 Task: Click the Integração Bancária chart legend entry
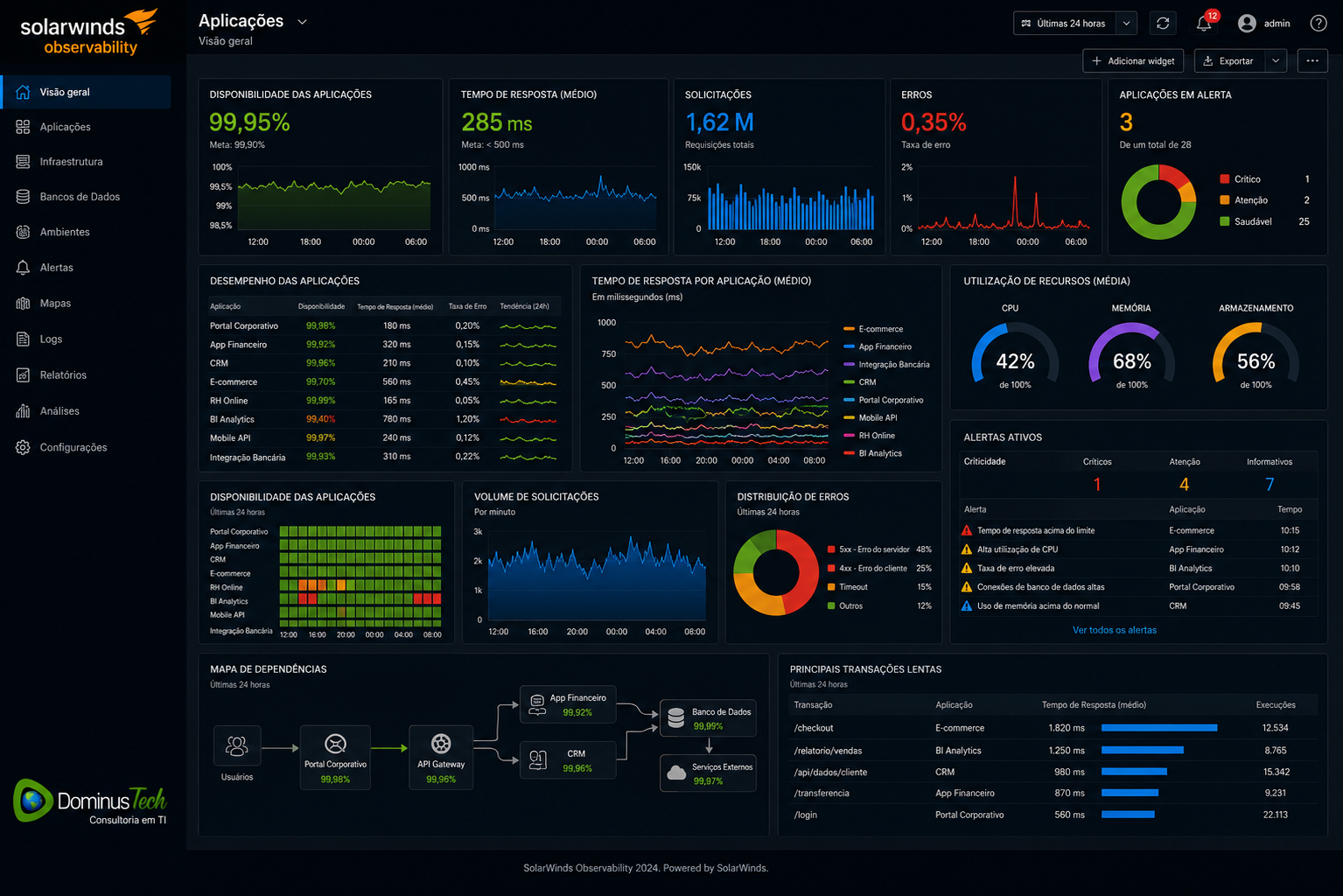886,365
